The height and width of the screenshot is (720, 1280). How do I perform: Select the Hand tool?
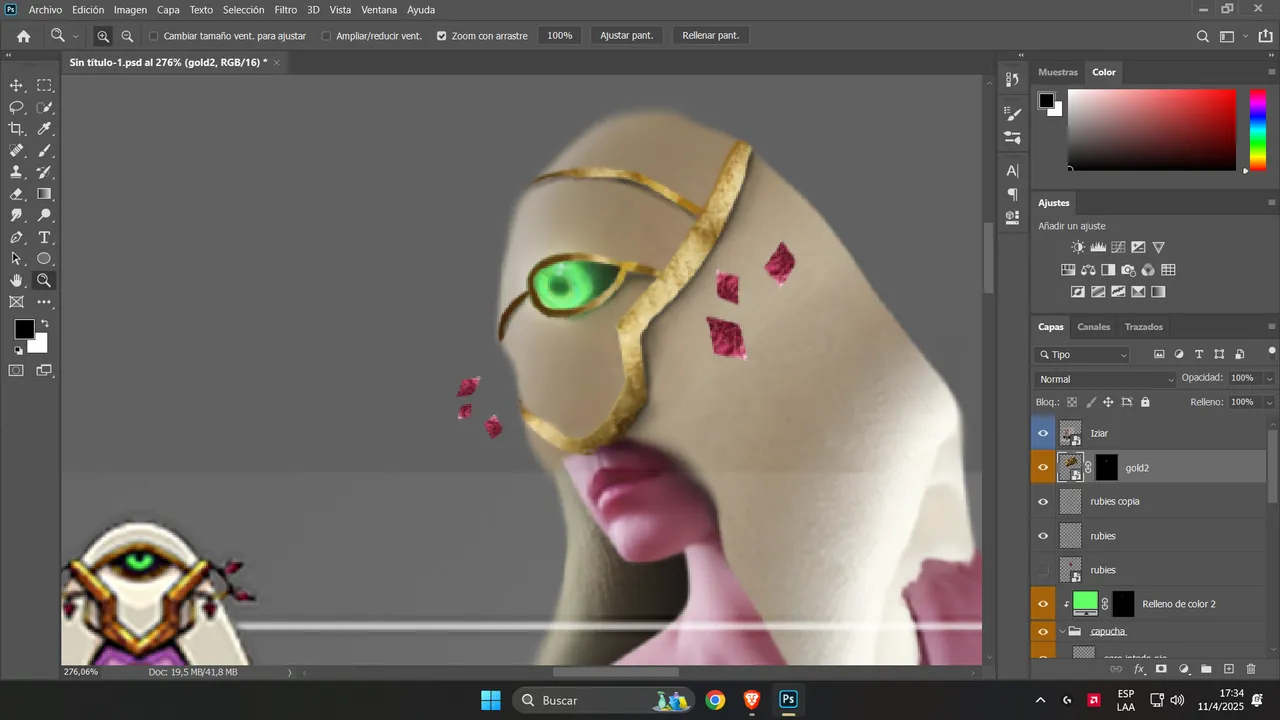tap(16, 281)
